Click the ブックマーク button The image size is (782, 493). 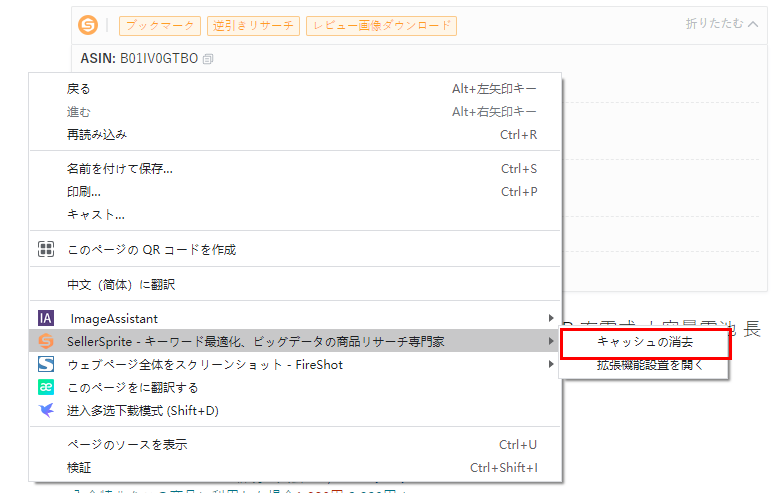pyautogui.click(x=160, y=25)
